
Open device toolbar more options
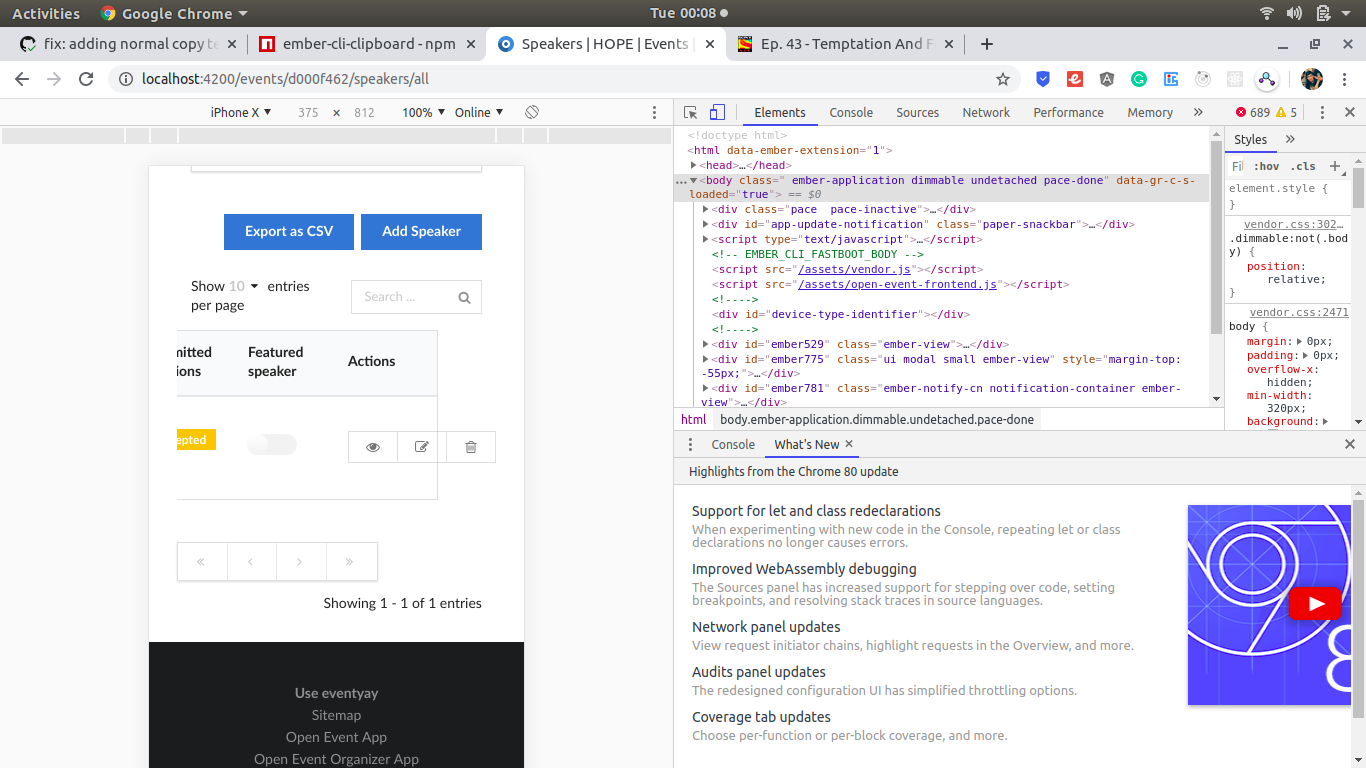pyautogui.click(x=655, y=112)
